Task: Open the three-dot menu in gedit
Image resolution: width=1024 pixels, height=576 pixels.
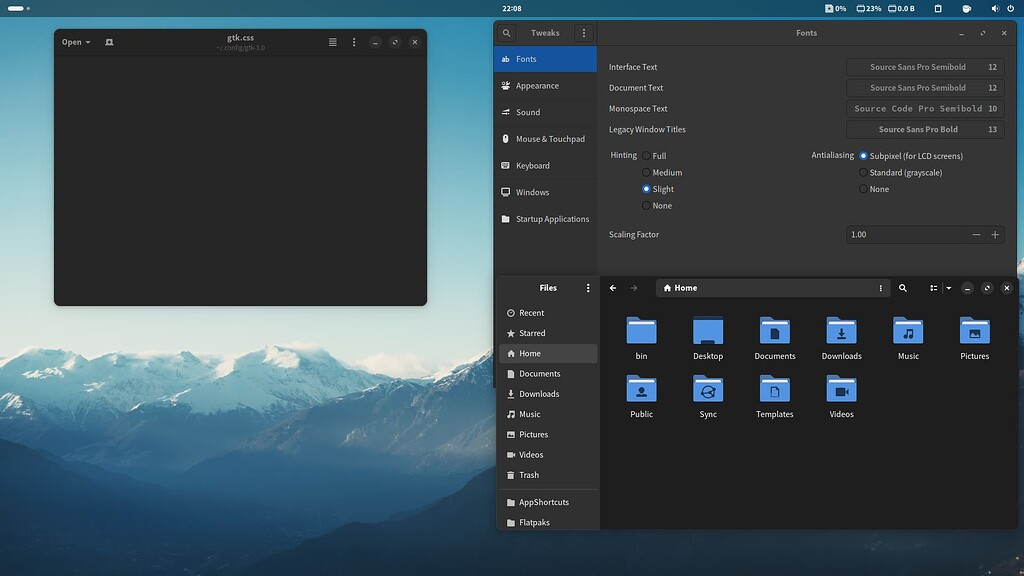Action: pos(354,42)
